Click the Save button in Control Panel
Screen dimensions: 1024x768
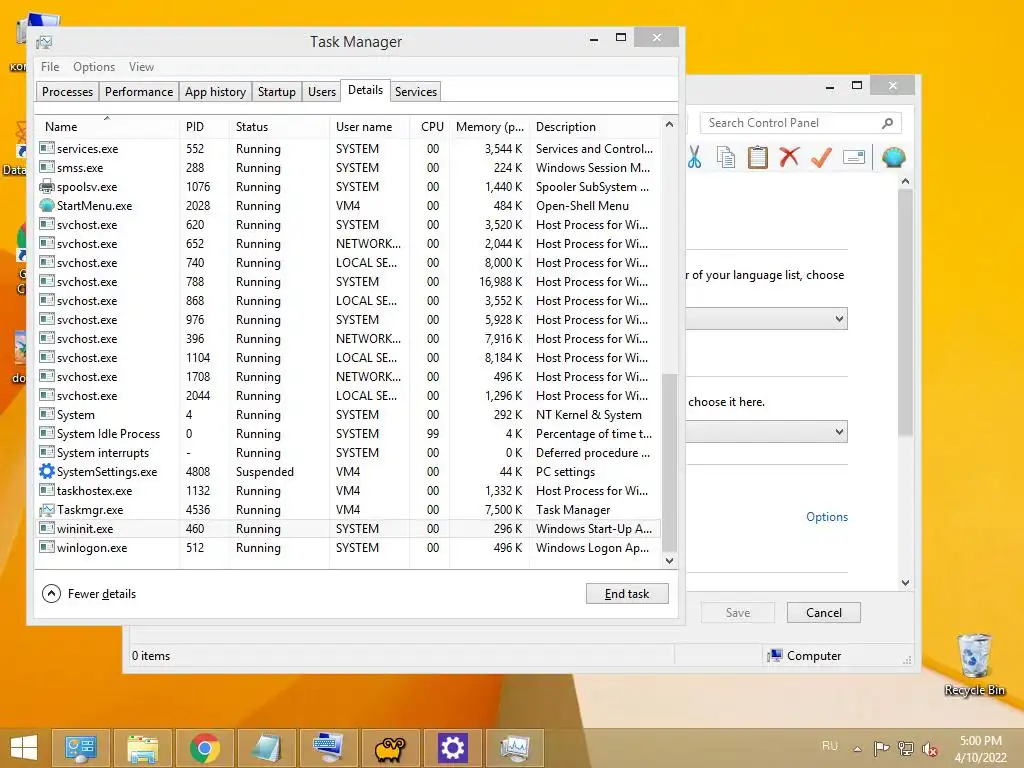coord(737,613)
